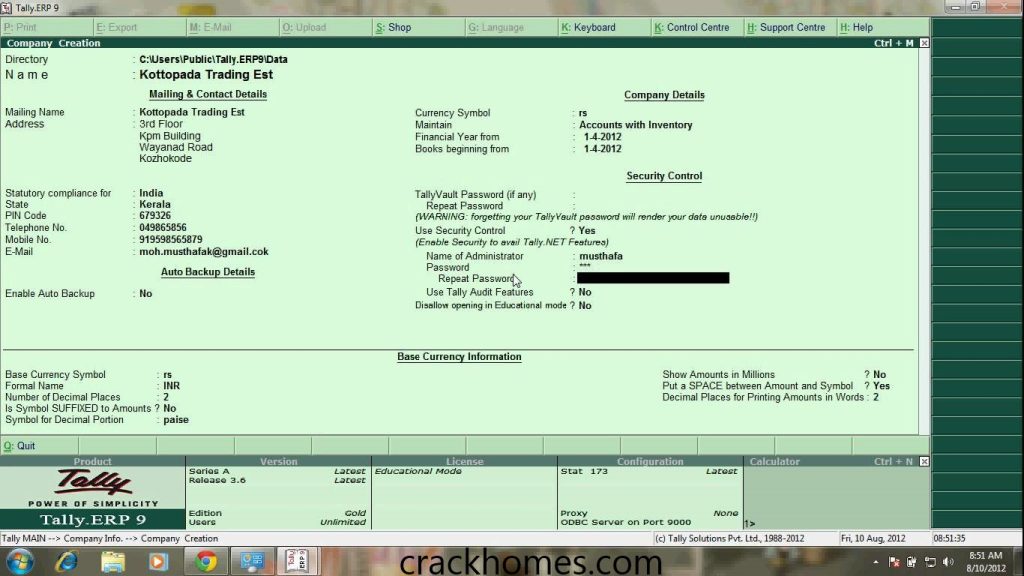Viewport: 1024px width, 576px height.
Task: Click the Directory path value
Action: pyautogui.click(x=213, y=59)
